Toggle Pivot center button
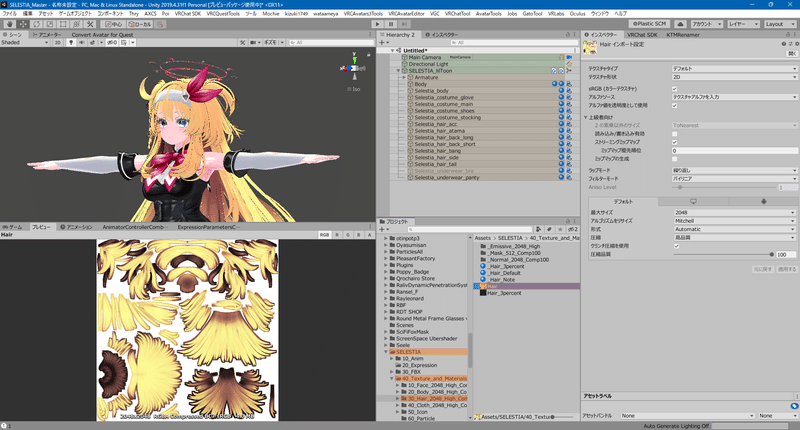Screen dimensions: 800x430 click(113, 24)
